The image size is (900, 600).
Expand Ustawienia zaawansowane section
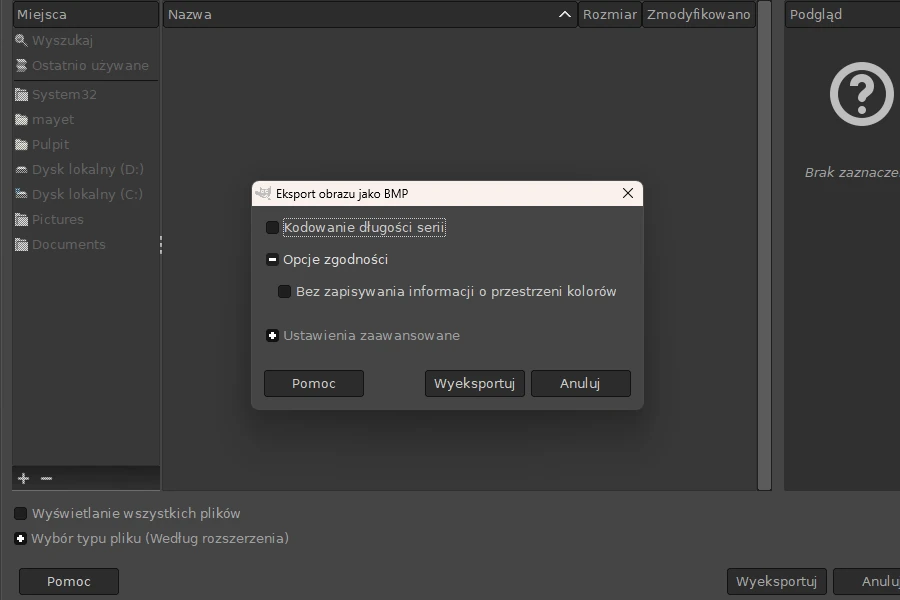pos(273,335)
